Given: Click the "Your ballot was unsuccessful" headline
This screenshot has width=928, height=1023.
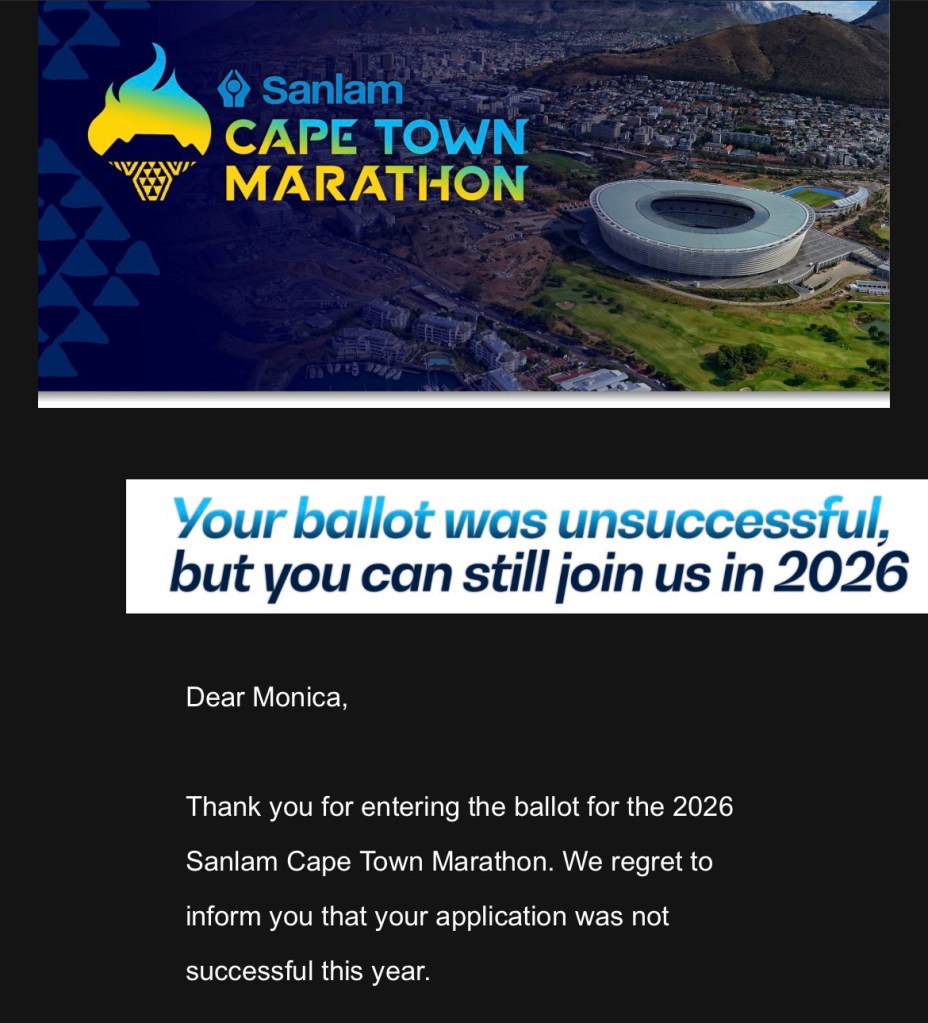Looking at the screenshot, I should pos(529,520).
